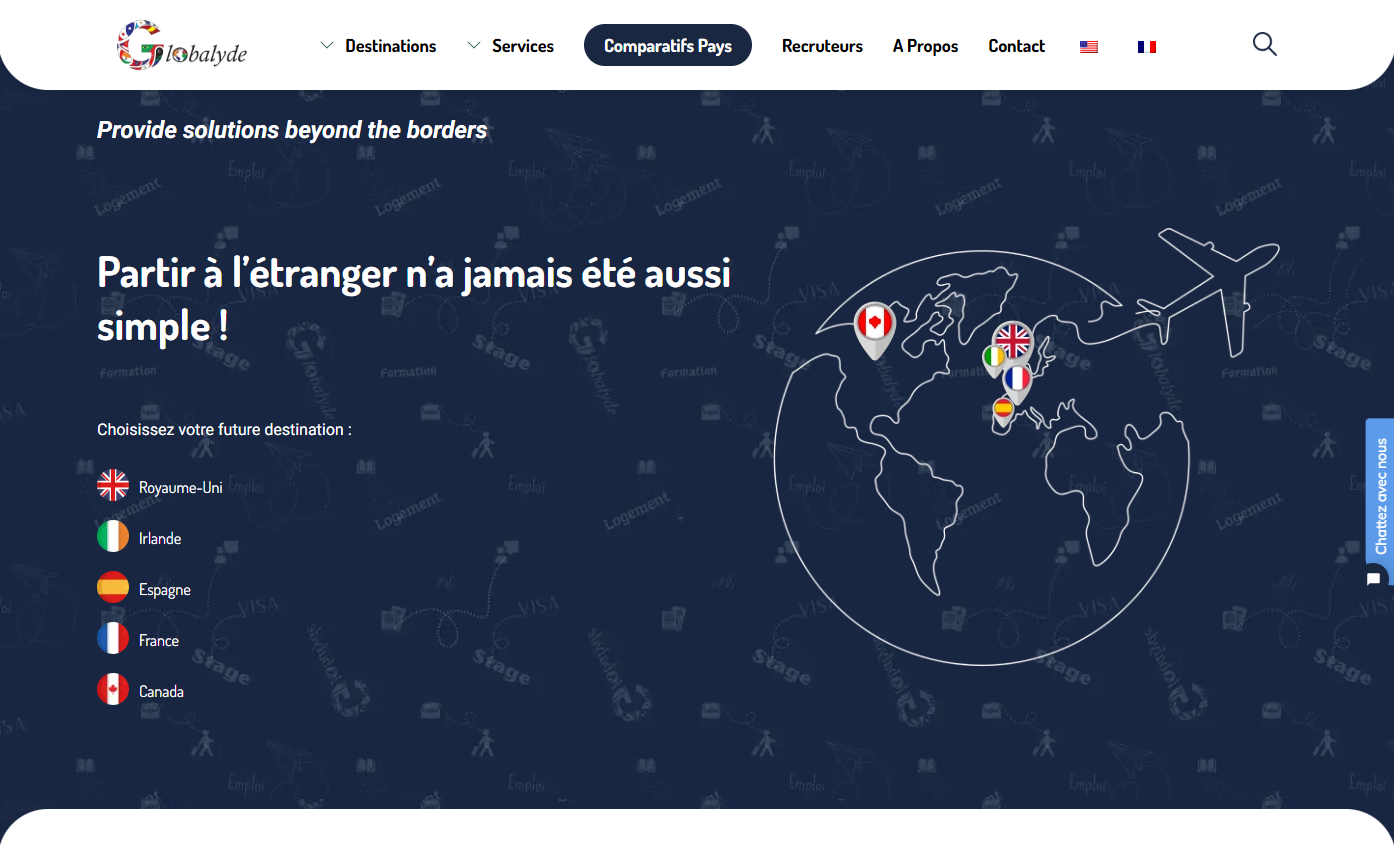Screen dimensions: 1394x863
Task: Open the Recruteurs page
Action: [822, 46]
